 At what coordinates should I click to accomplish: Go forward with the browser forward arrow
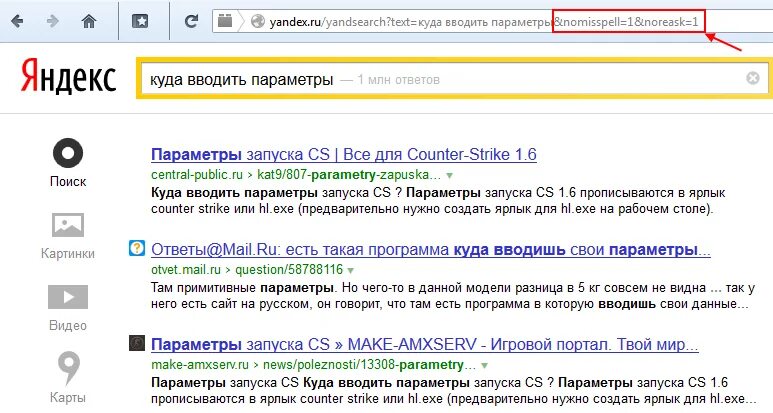point(52,21)
